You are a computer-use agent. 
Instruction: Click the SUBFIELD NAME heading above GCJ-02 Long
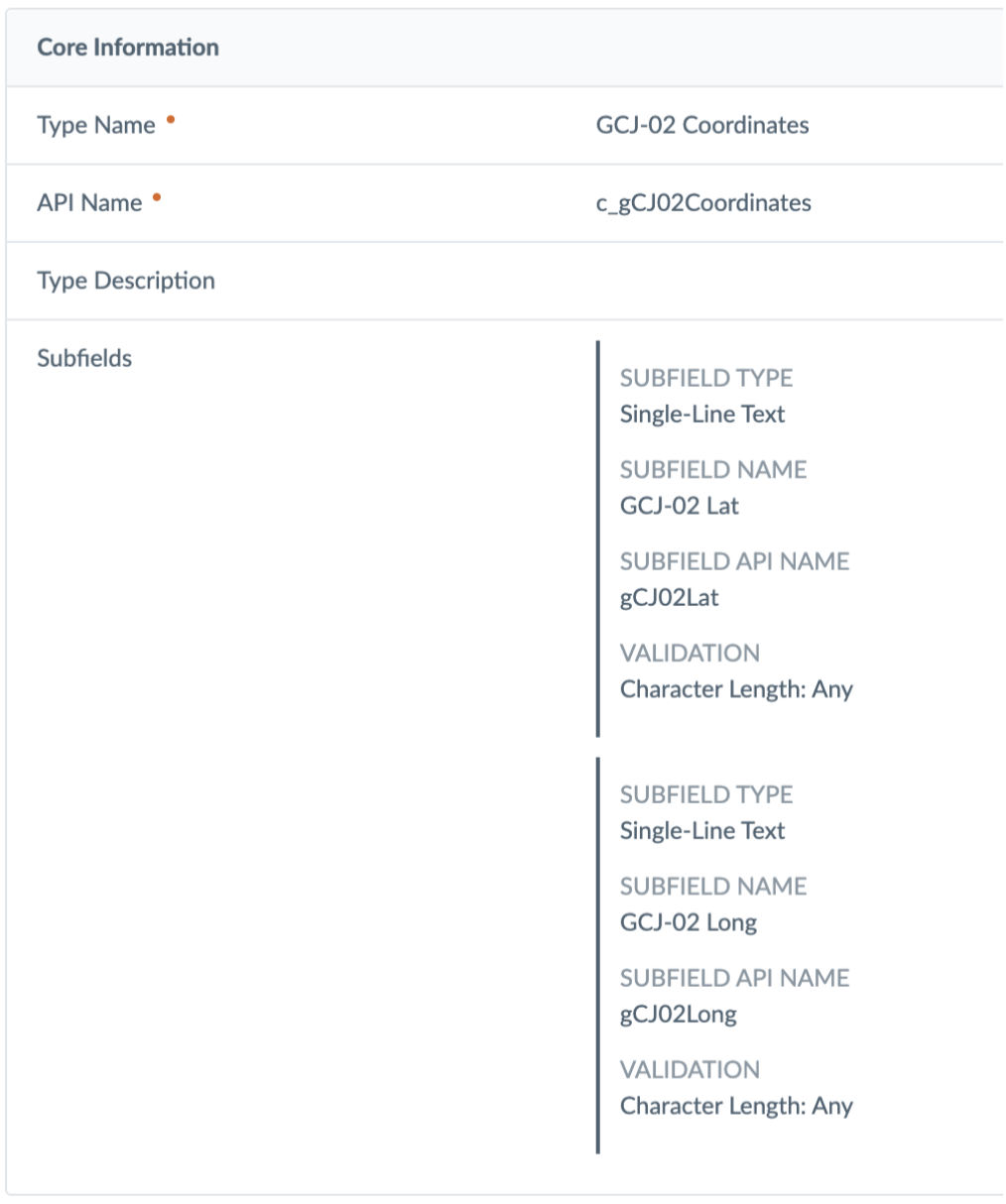coord(712,886)
